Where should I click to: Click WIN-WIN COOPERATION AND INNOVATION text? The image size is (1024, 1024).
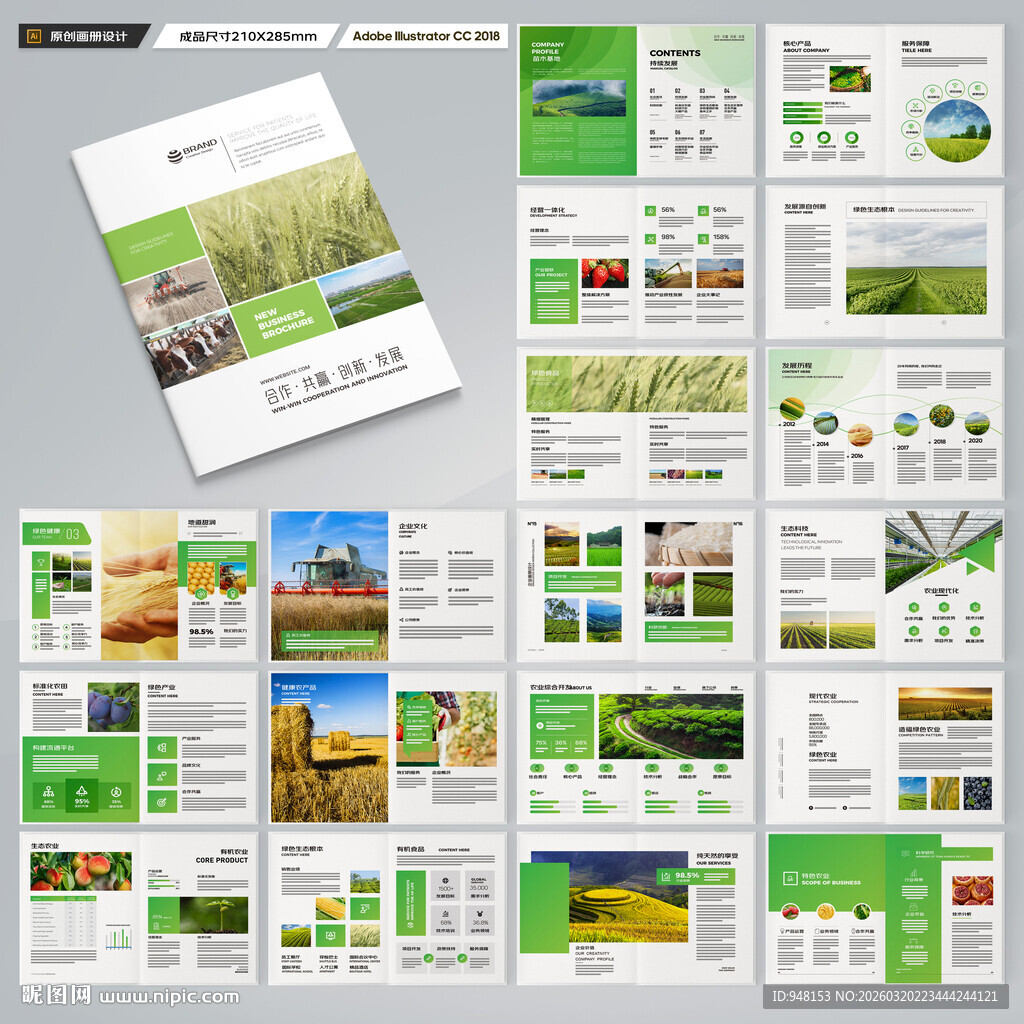(x=340, y=388)
